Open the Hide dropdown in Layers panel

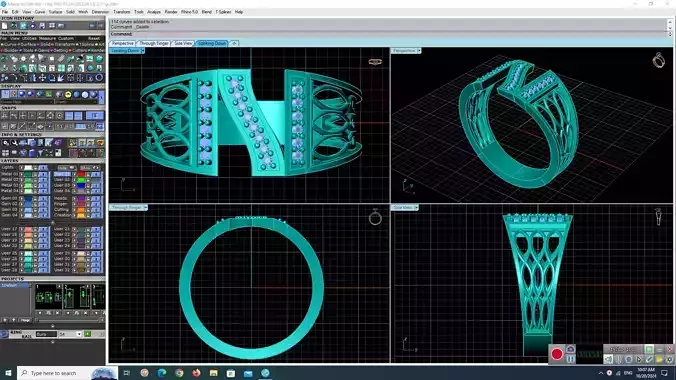pos(67,167)
